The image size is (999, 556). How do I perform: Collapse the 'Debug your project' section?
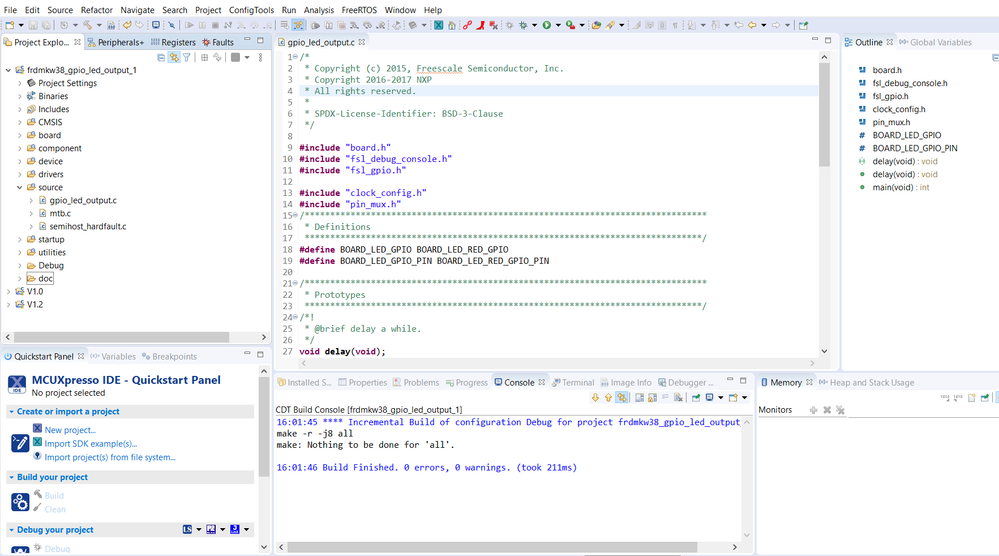pos(11,530)
